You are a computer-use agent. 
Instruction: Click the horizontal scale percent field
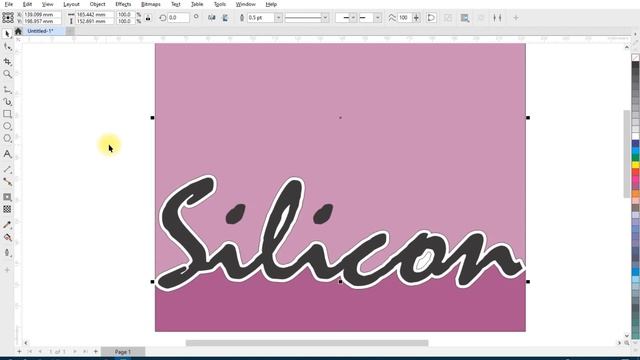pyautogui.click(x=126, y=14)
